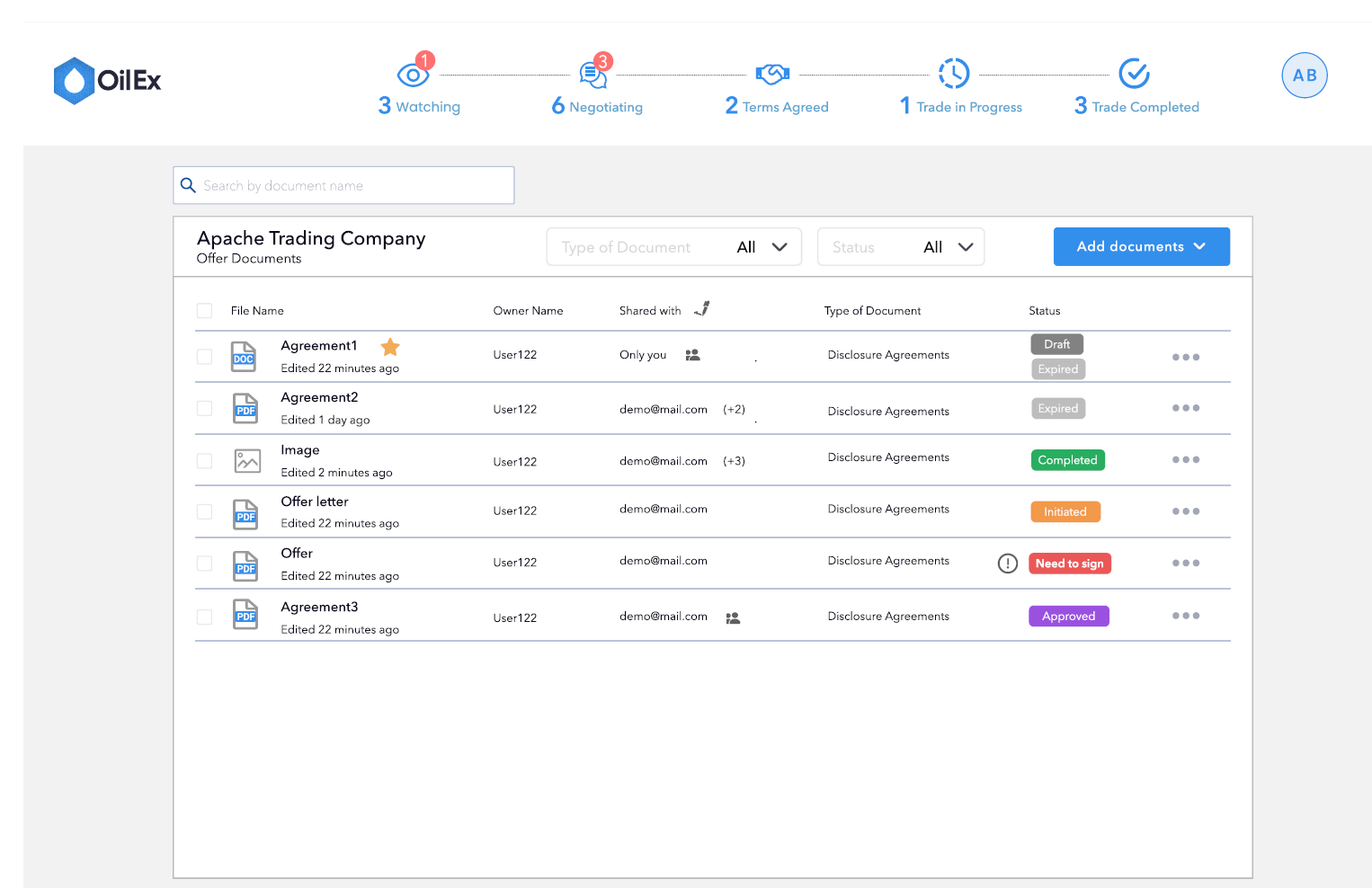Viewport: 1372px width, 888px height.
Task: Go to the 6 Negotiating stage
Action: point(597,106)
